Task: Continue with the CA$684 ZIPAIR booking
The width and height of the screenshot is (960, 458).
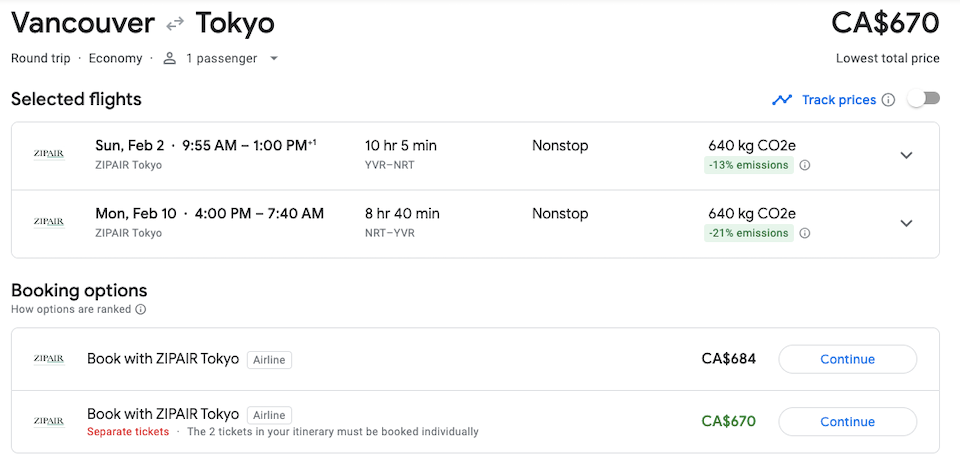Action: (x=847, y=359)
